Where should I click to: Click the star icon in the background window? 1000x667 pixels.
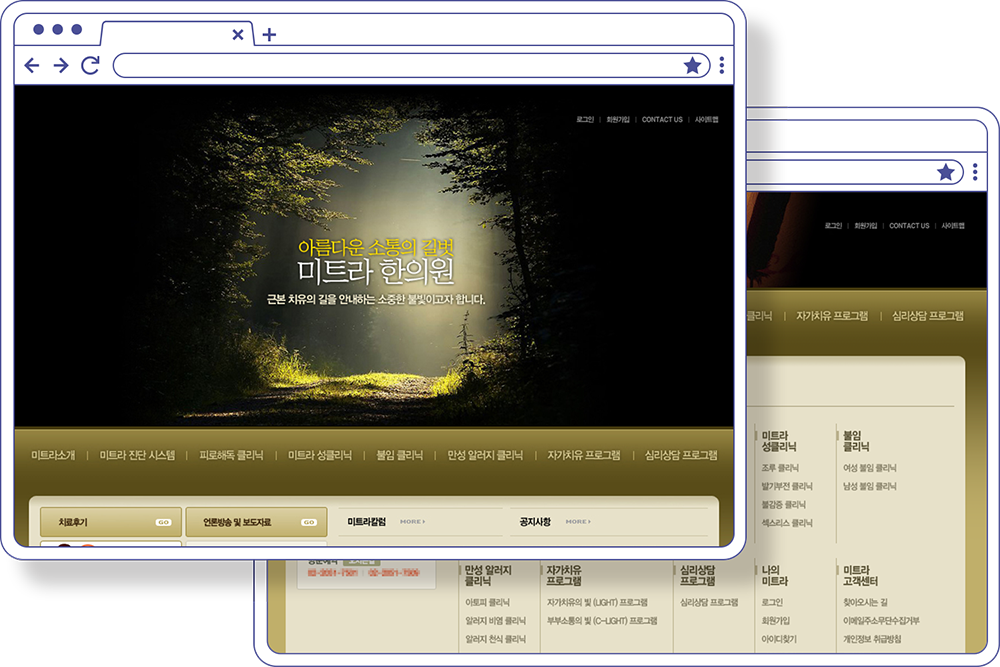click(x=944, y=171)
